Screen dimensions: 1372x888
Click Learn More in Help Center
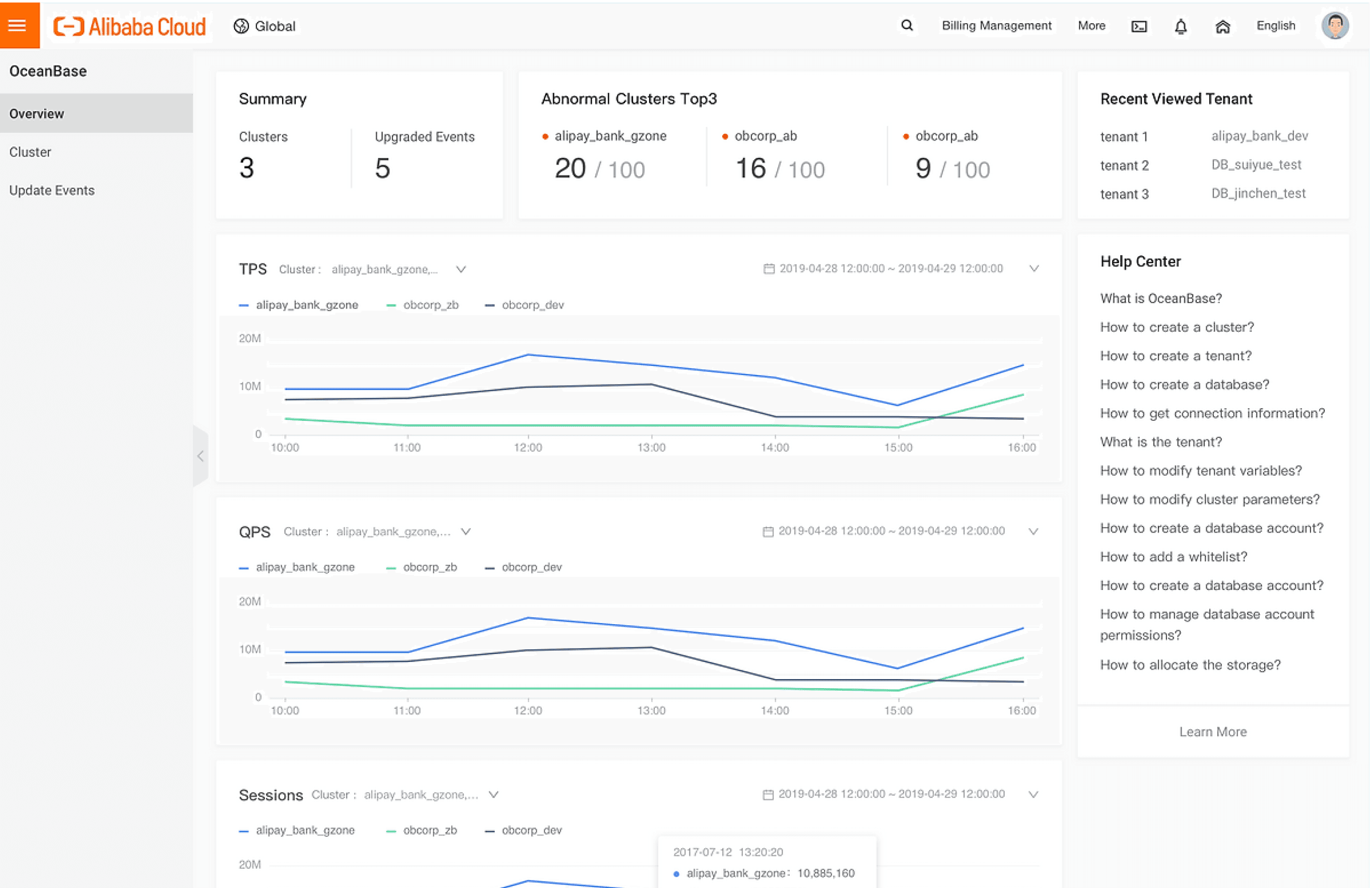coord(1213,732)
